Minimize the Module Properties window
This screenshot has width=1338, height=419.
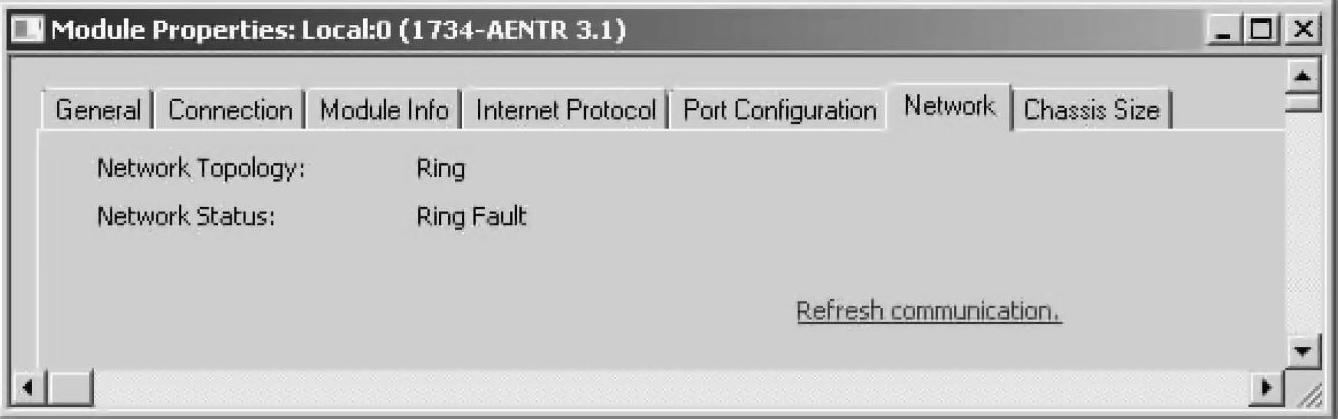[x=1226, y=32]
